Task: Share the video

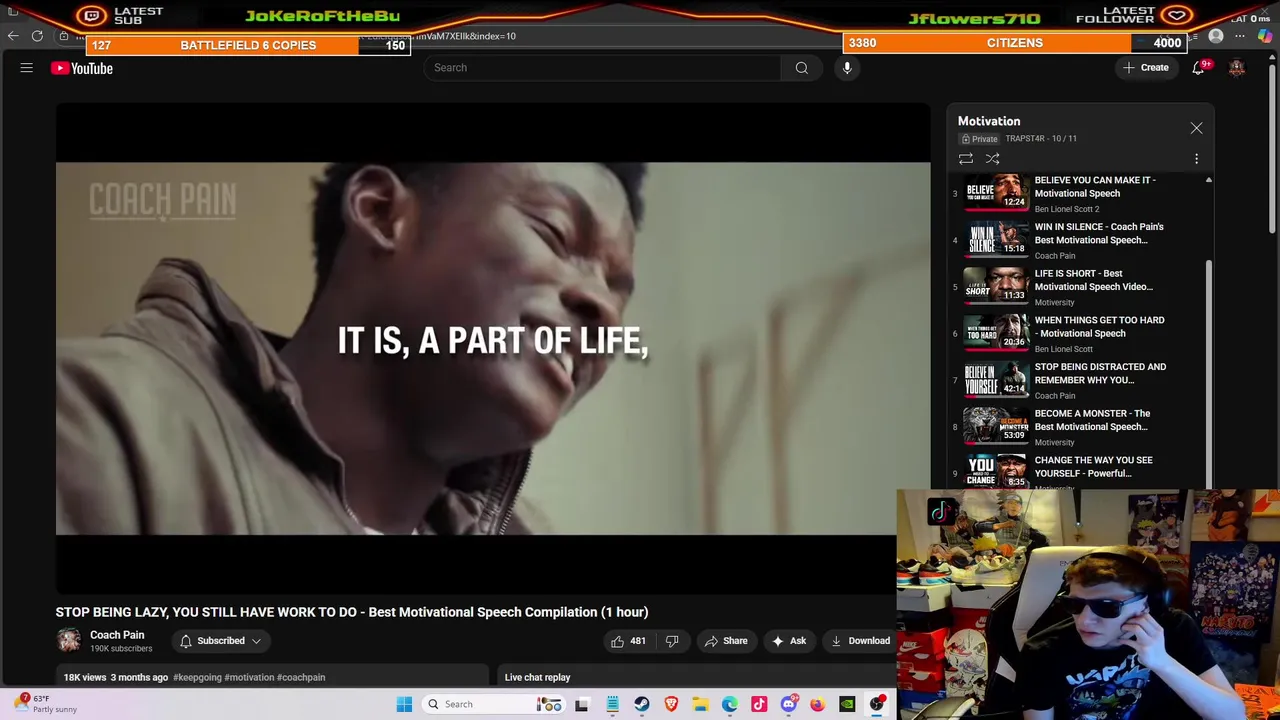Action: tap(726, 641)
